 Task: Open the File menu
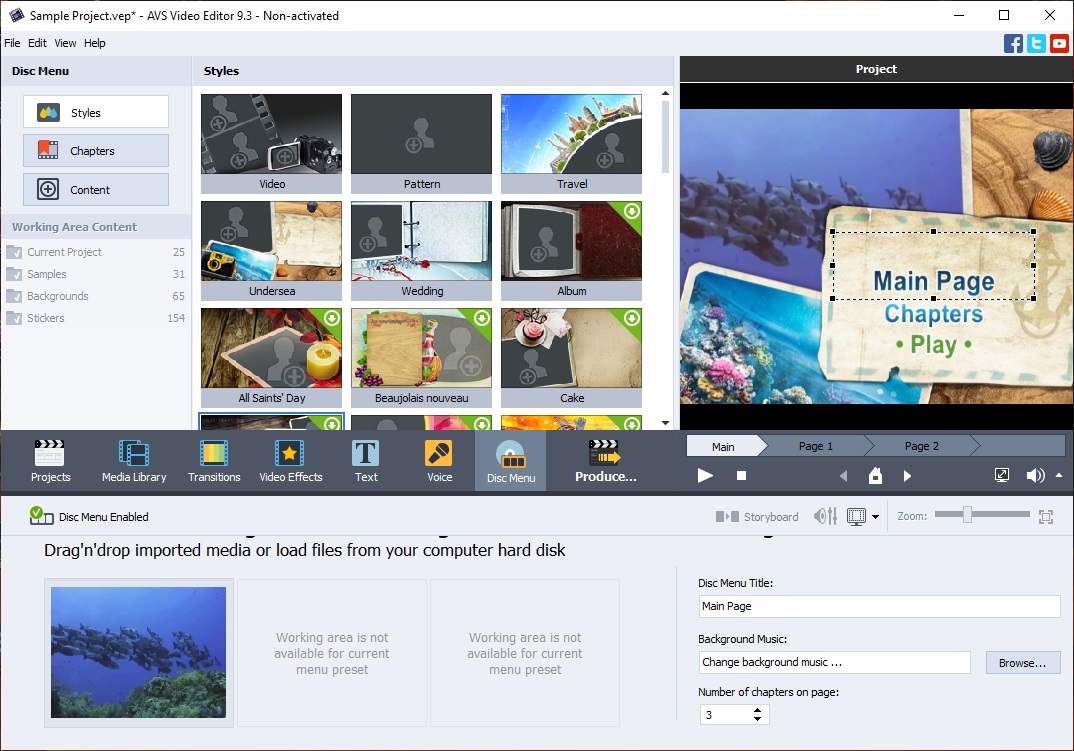tap(12, 43)
